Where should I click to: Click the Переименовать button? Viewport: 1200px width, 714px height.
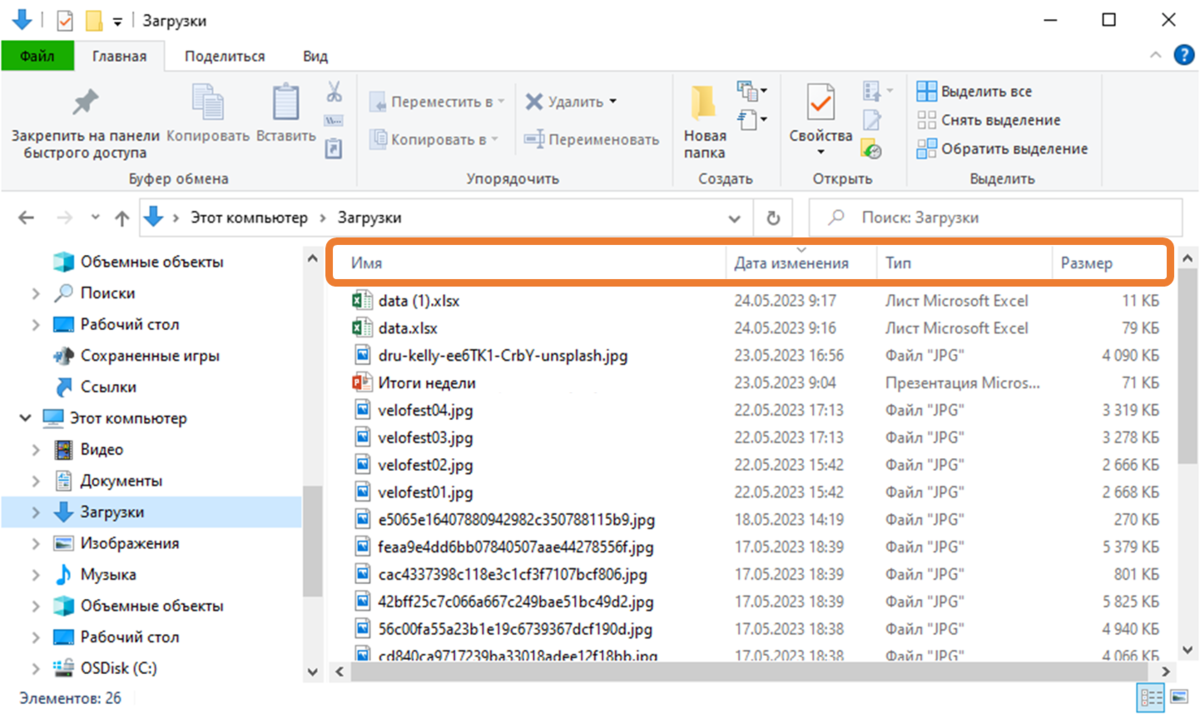[x=592, y=140]
